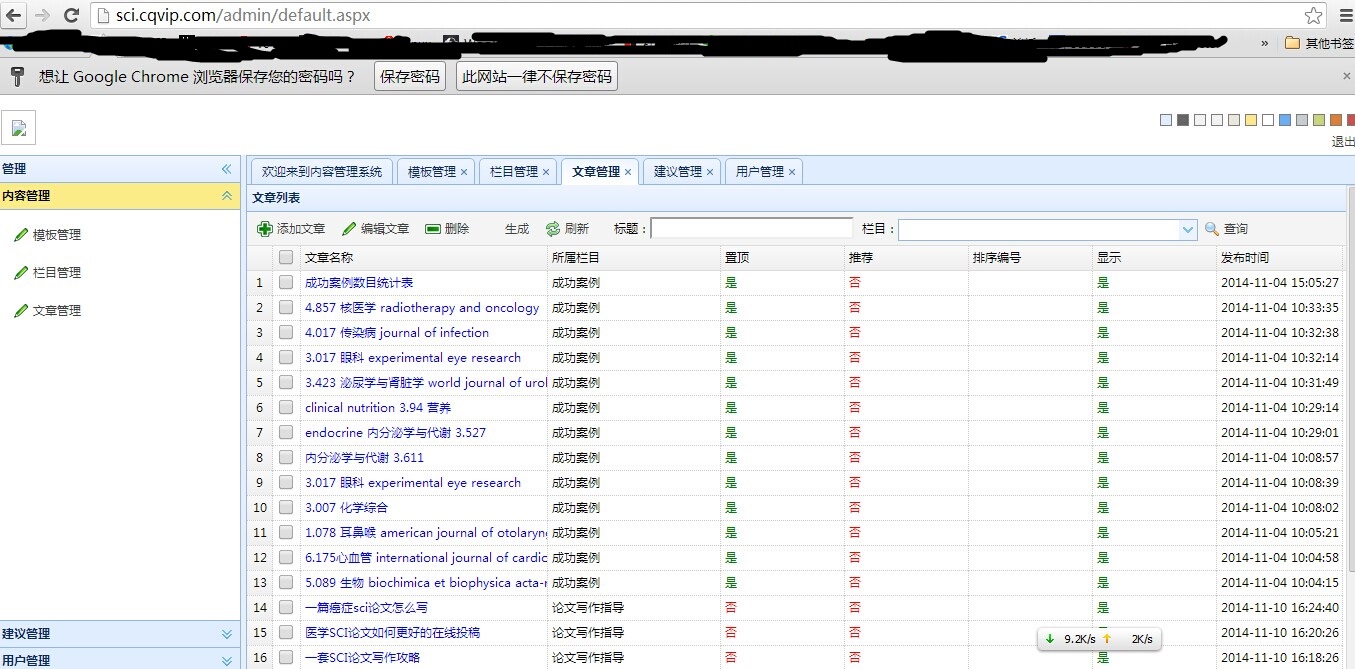This screenshot has width=1355, height=669.
Task: Click the pencil icon beside 栏目管理 in the sidebar
Action: (21, 273)
